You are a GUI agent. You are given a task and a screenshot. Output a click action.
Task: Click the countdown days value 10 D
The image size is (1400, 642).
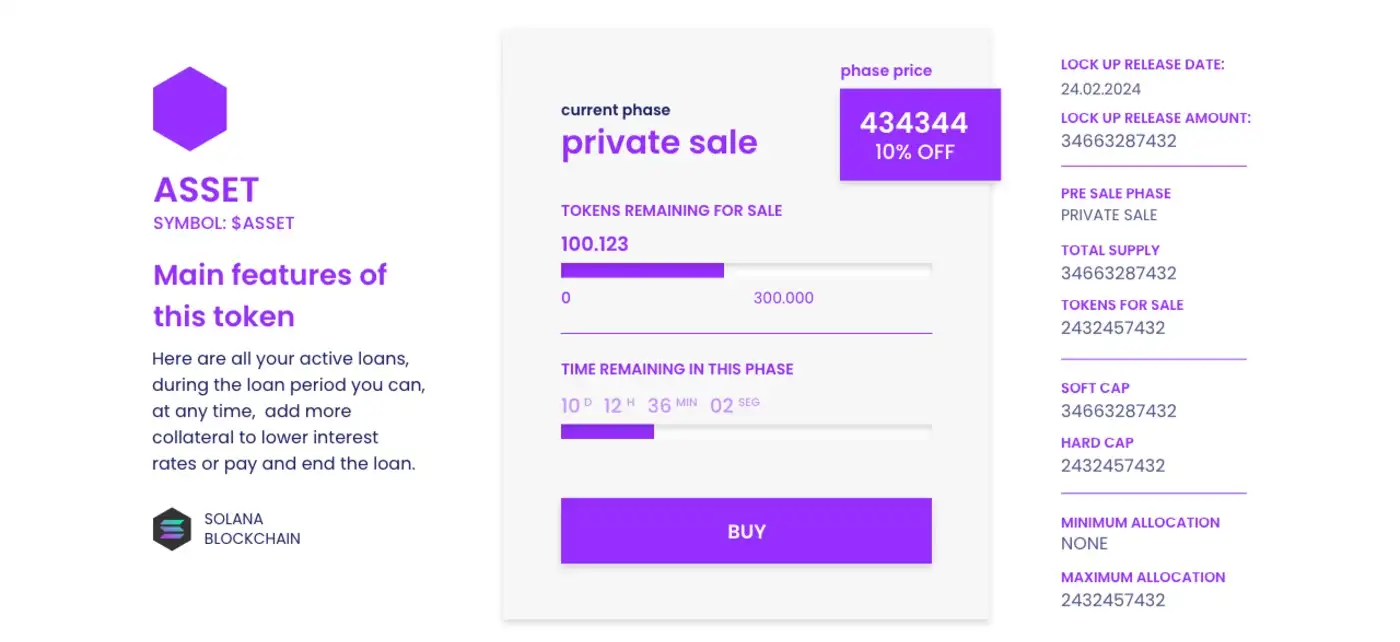(576, 405)
